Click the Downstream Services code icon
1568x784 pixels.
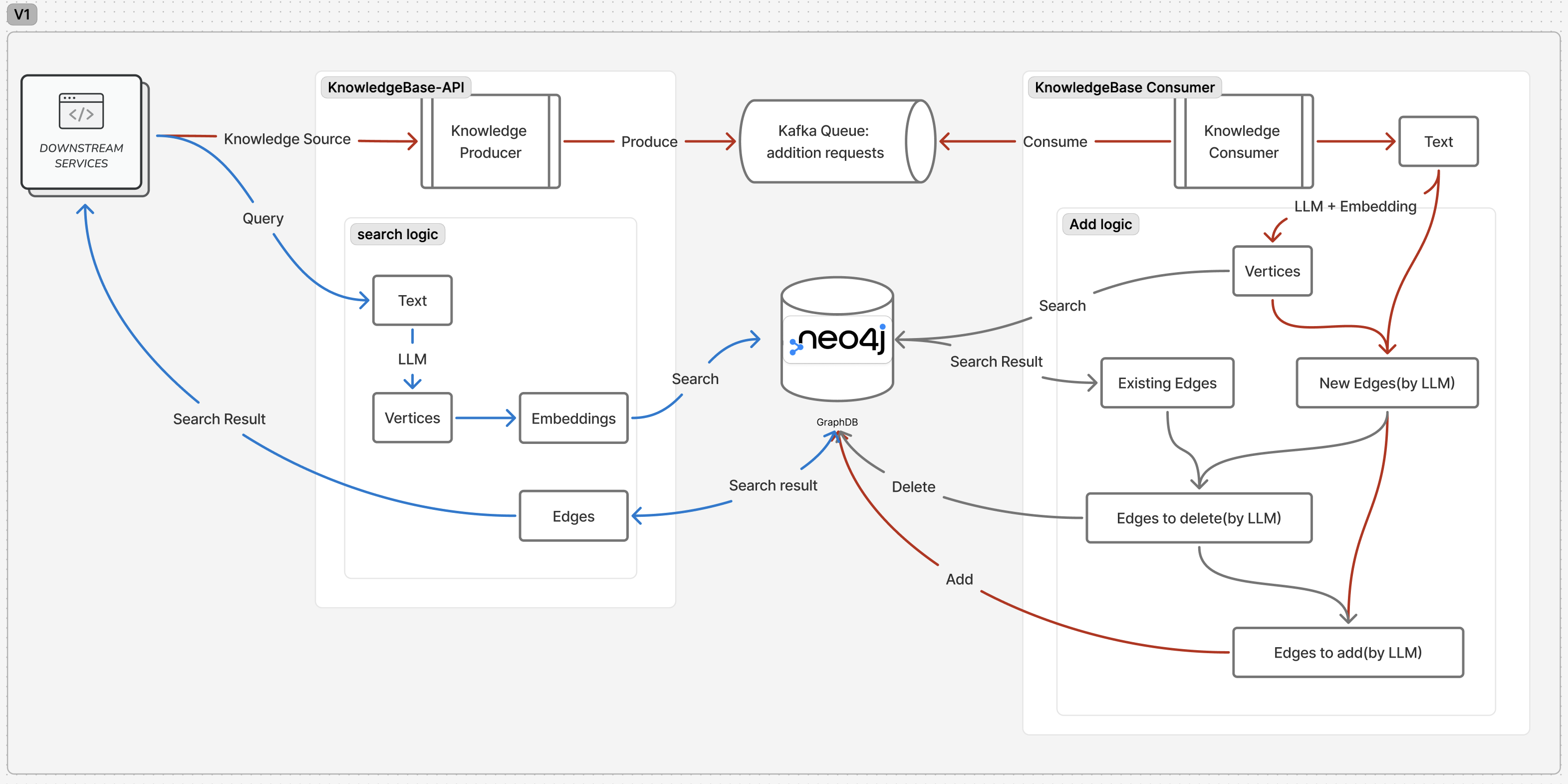pos(81,111)
